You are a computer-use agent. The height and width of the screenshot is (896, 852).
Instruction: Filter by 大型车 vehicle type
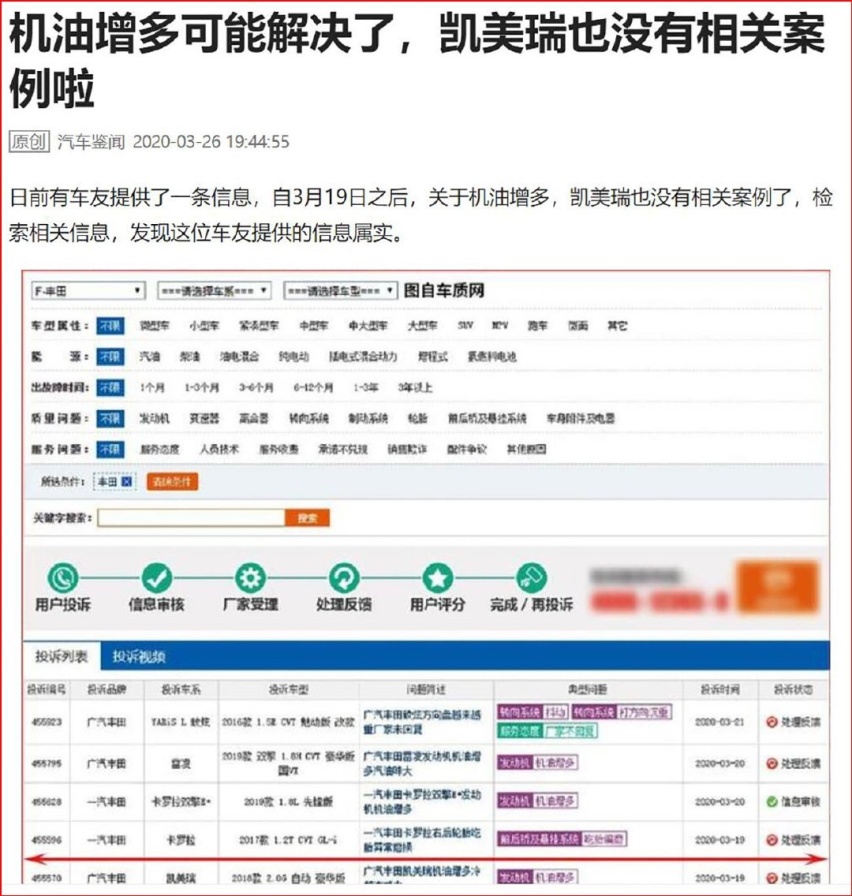(x=422, y=326)
